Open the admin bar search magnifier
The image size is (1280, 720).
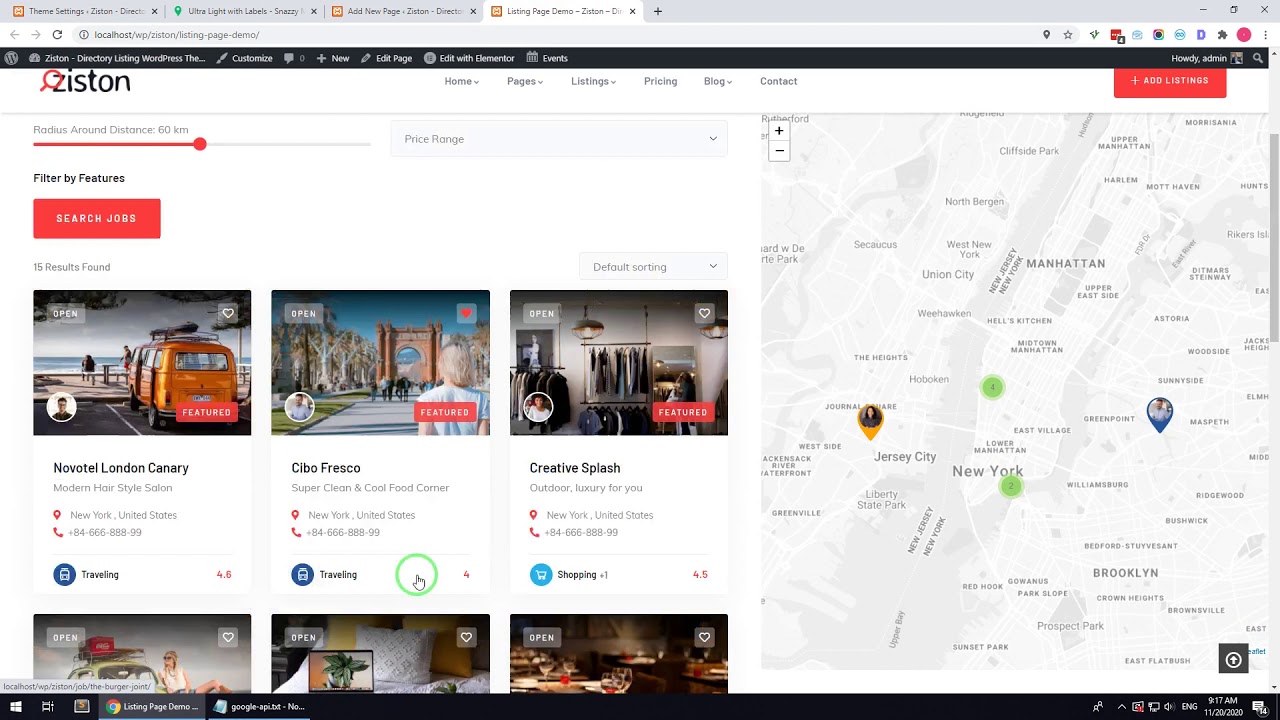click(x=1258, y=58)
